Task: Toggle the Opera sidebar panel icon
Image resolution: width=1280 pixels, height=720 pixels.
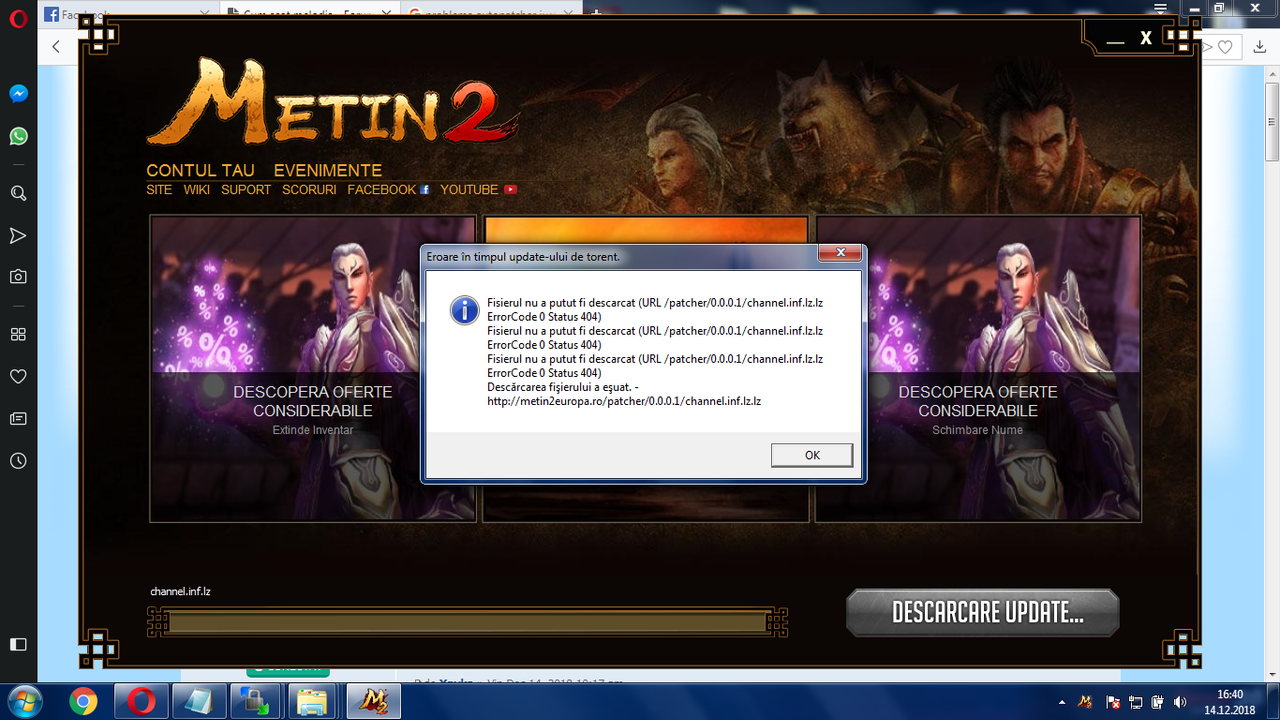Action: (x=18, y=643)
